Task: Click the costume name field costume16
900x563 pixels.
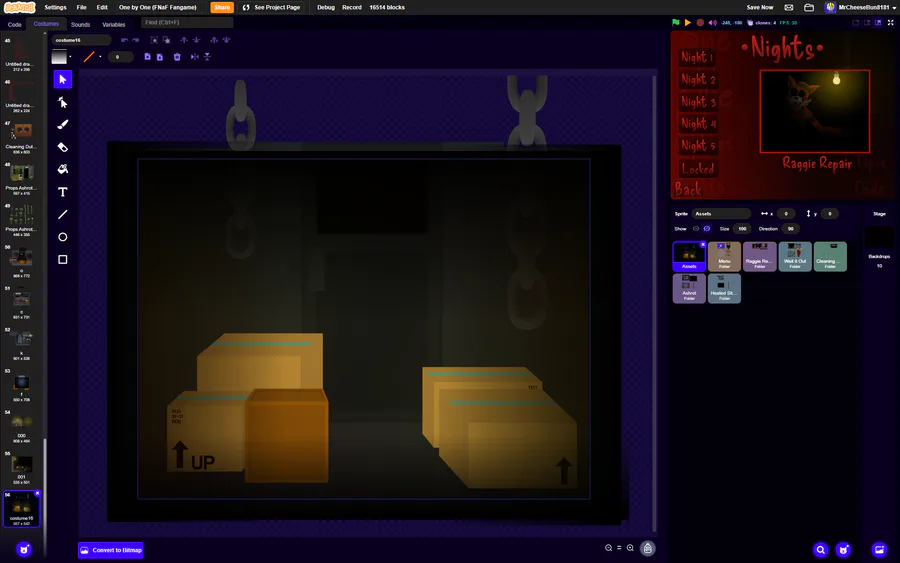Action: pos(82,40)
